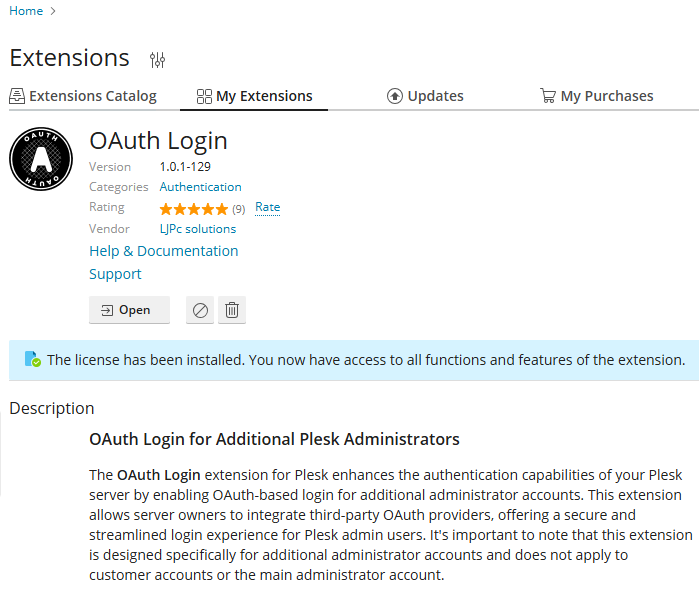Click the OAuth Login logo
The image size is (699, 593).
click(x=41, y=159)
